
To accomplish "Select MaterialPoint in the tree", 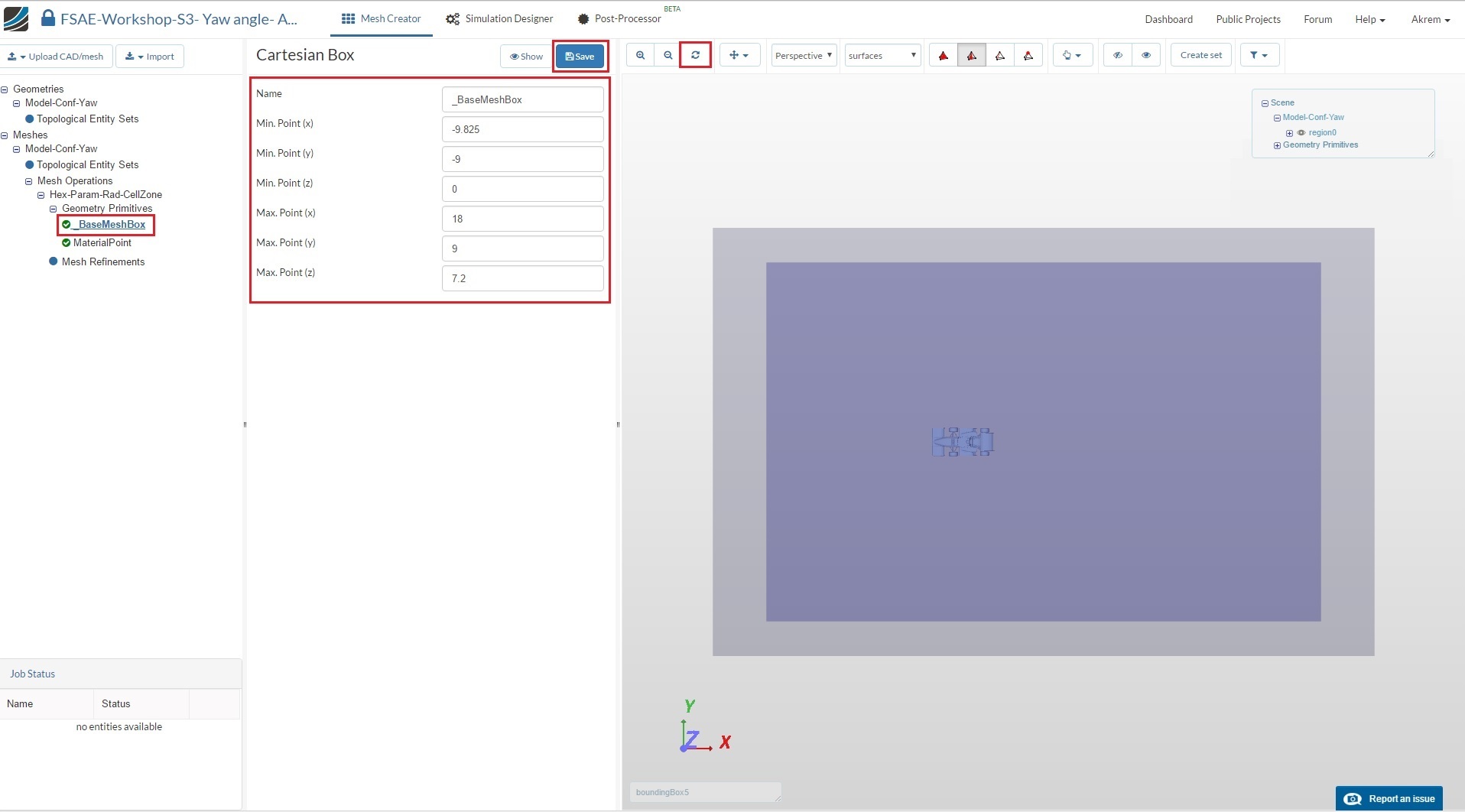I will [102, 242].
